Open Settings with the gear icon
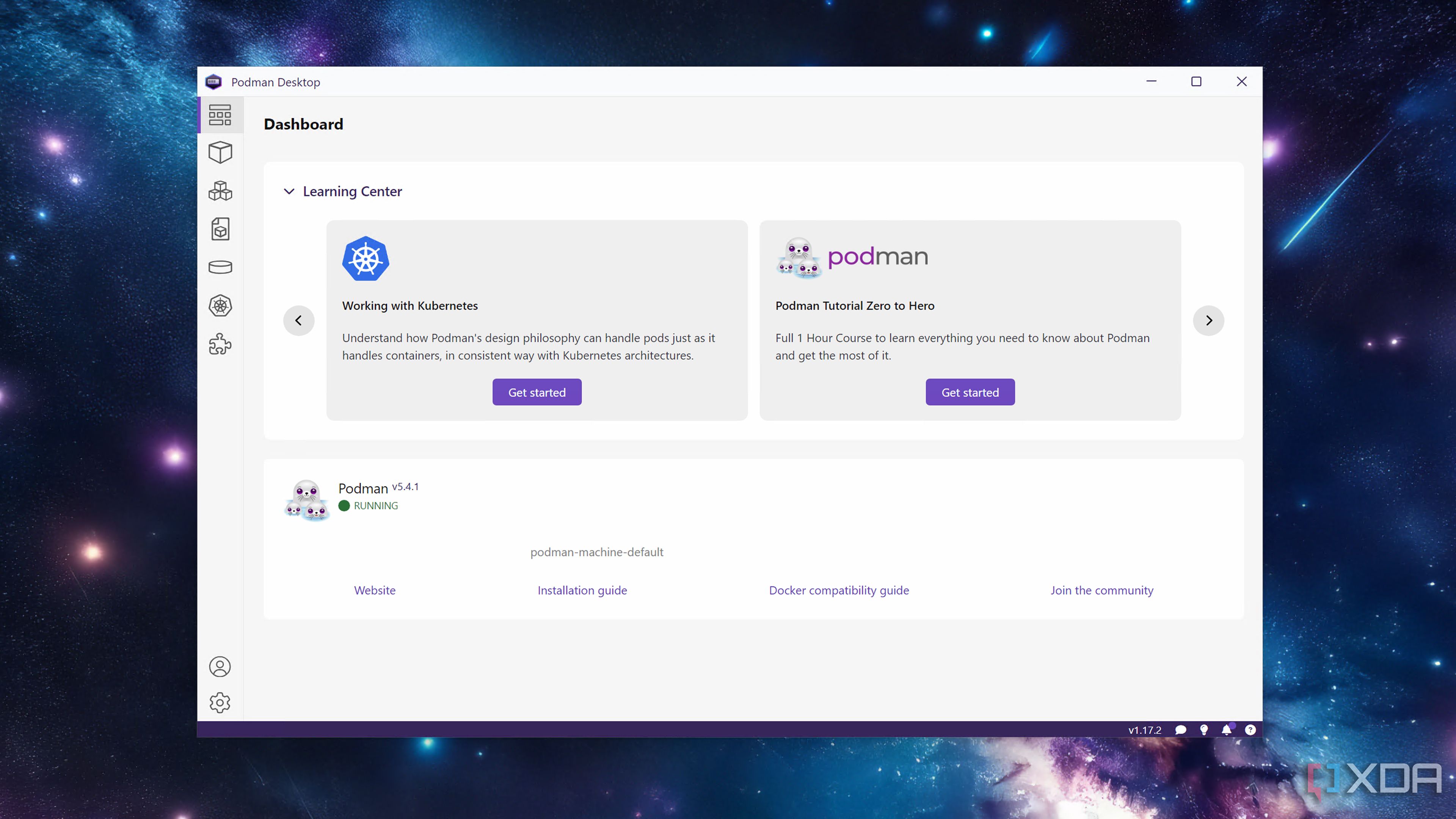1456x819 pixels. [x=220, y=703]
